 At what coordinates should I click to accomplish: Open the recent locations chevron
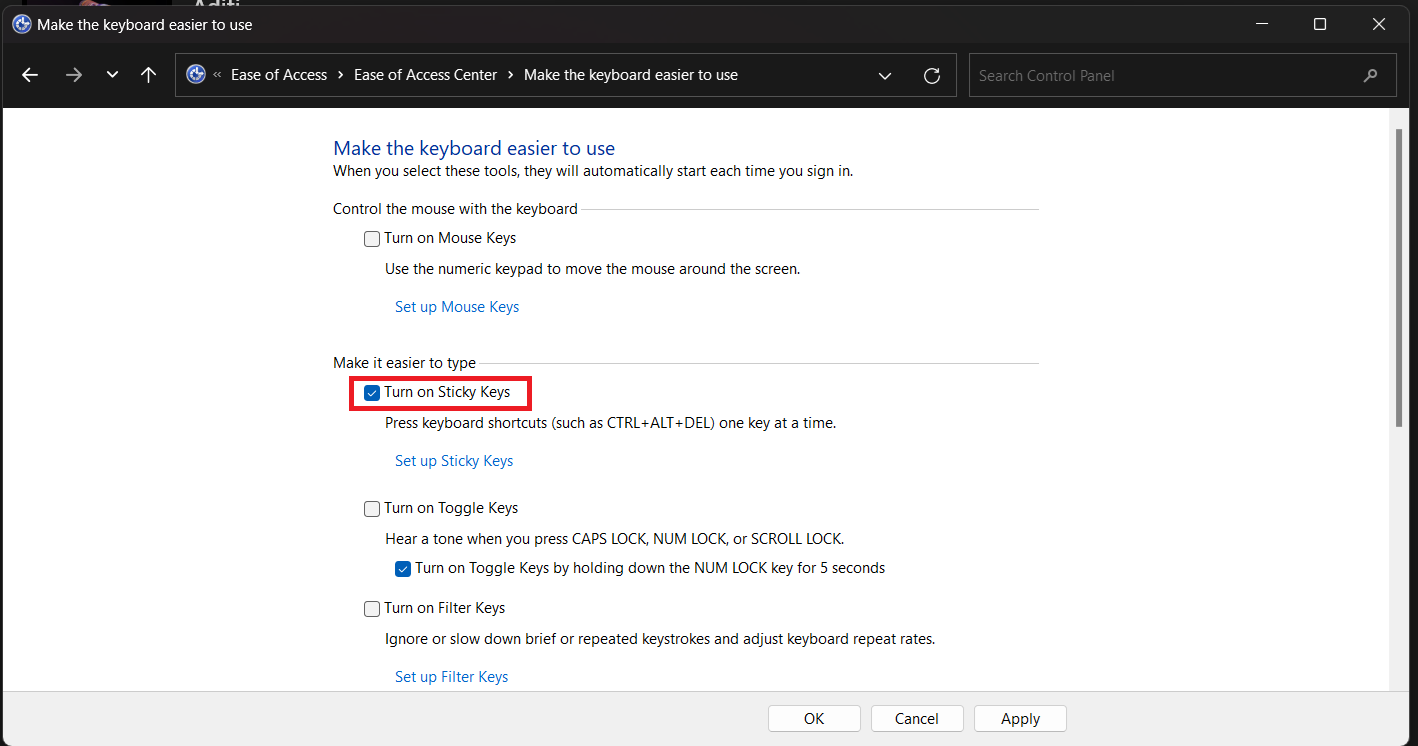click(112, 75)
